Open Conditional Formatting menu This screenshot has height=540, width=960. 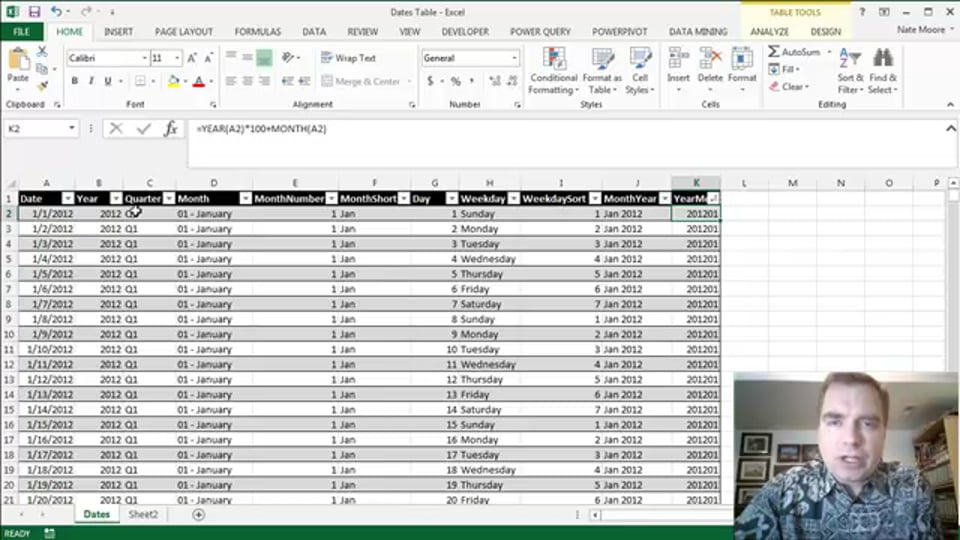(553, 71)
